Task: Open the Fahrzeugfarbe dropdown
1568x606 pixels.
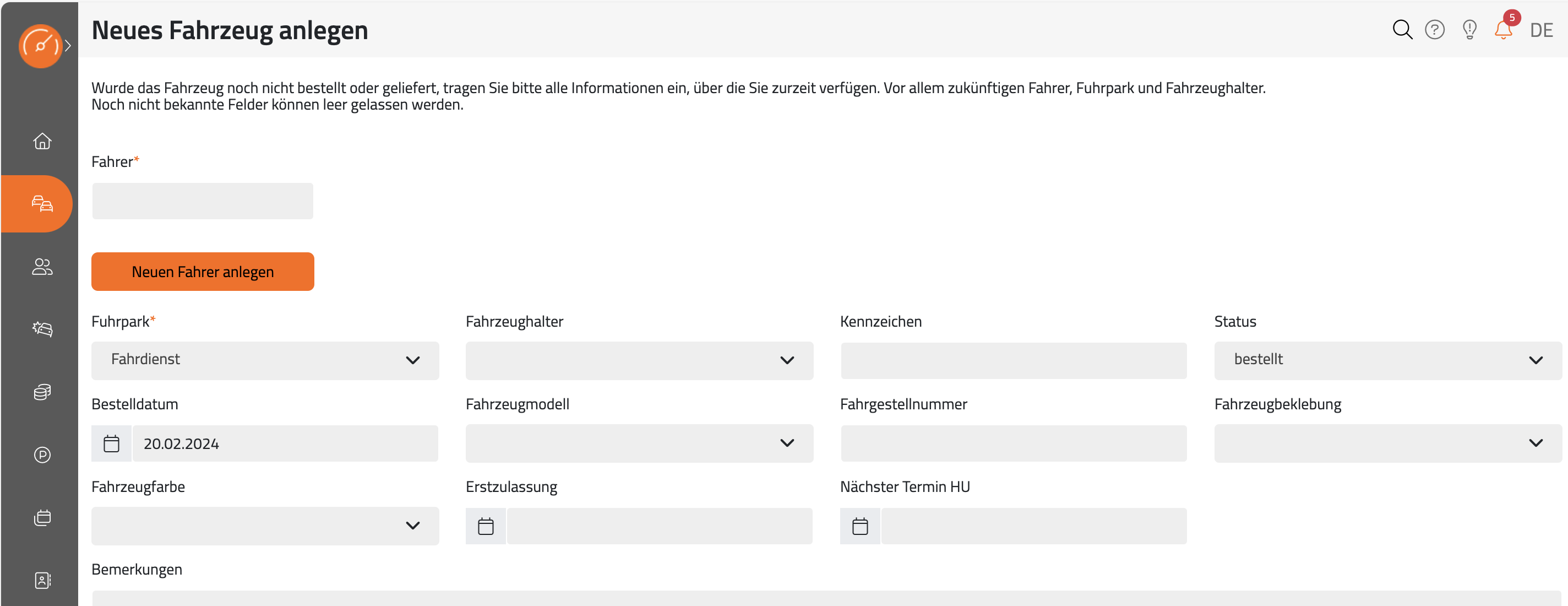Action: (x=265, y=526)
